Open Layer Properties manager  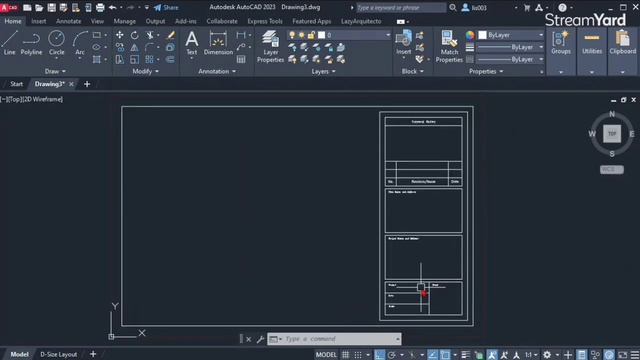(x=270, y=47)
